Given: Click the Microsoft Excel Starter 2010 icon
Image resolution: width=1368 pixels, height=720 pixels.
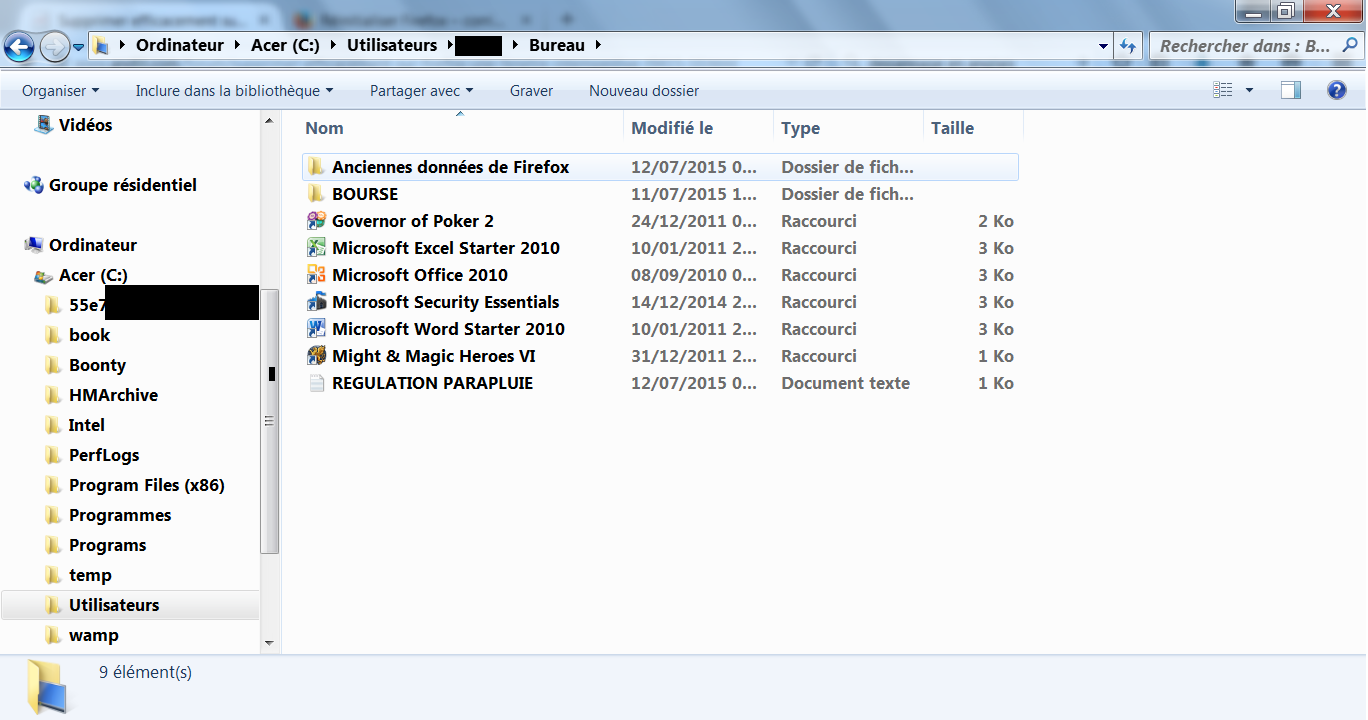Looking at the screenshot, I should pos(316,248).
